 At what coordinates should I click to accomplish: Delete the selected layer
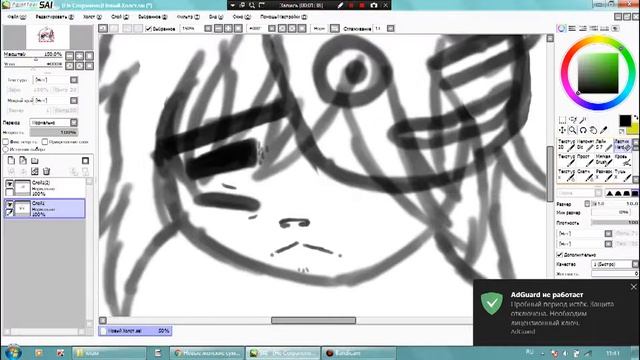[x=46, y=171]
